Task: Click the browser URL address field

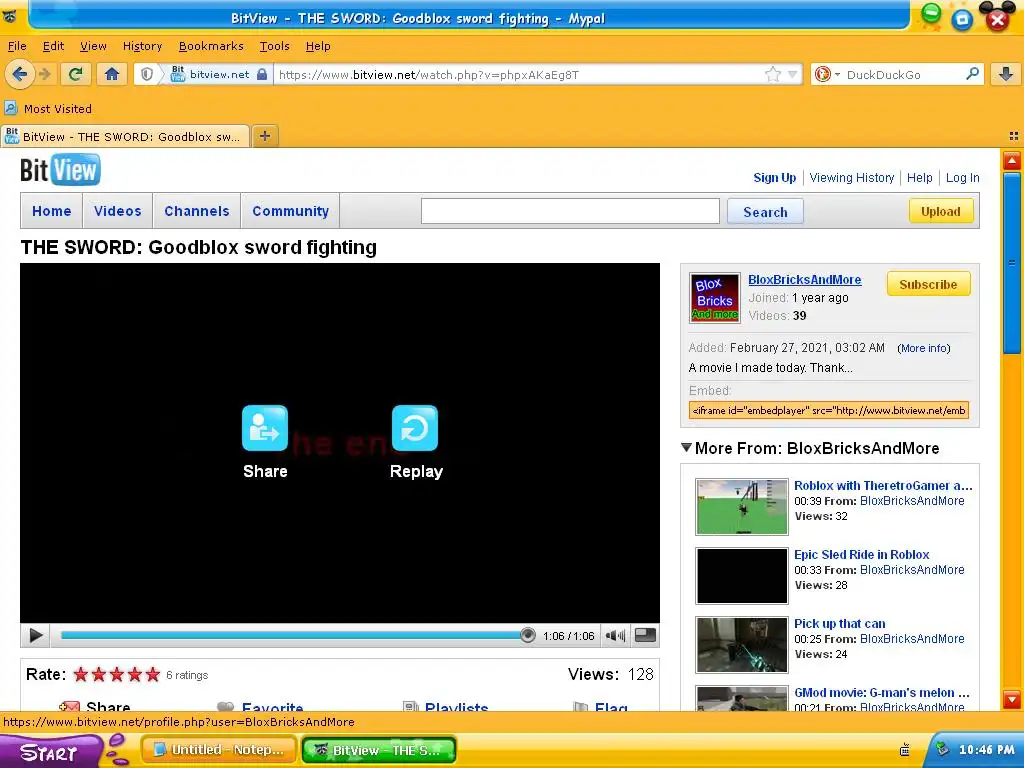Action: [519, 74]
